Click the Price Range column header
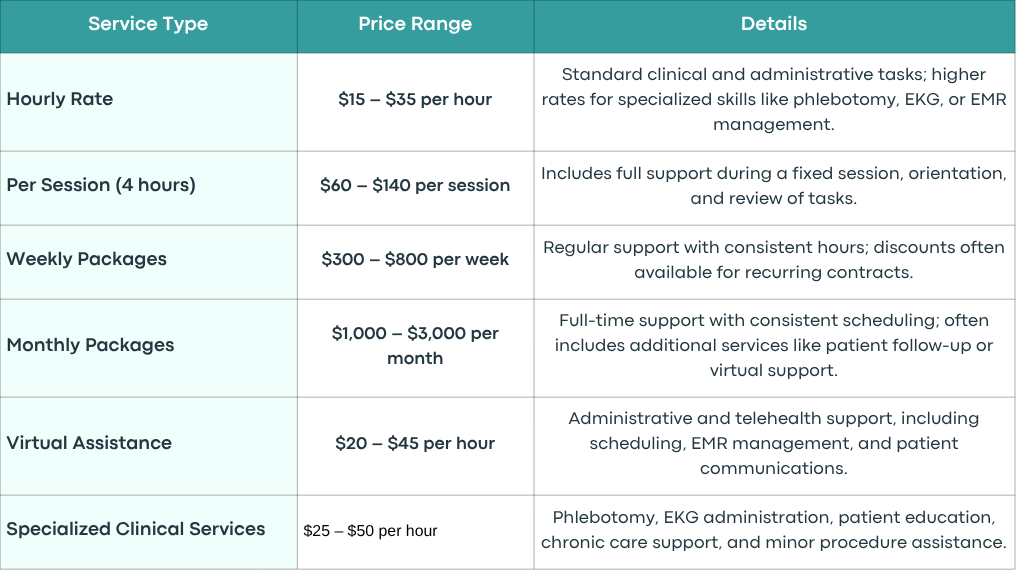The image size is (1016, 570). 415,24
